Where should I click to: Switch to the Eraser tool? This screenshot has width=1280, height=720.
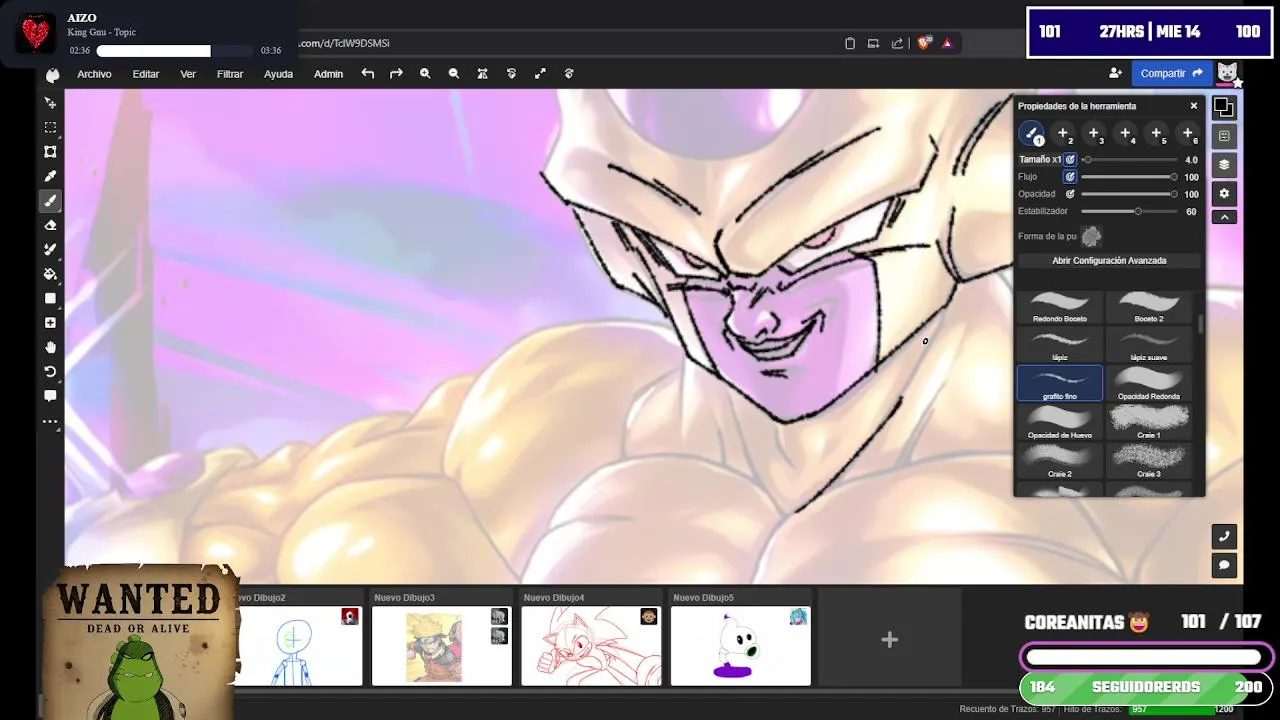point(50,225)
